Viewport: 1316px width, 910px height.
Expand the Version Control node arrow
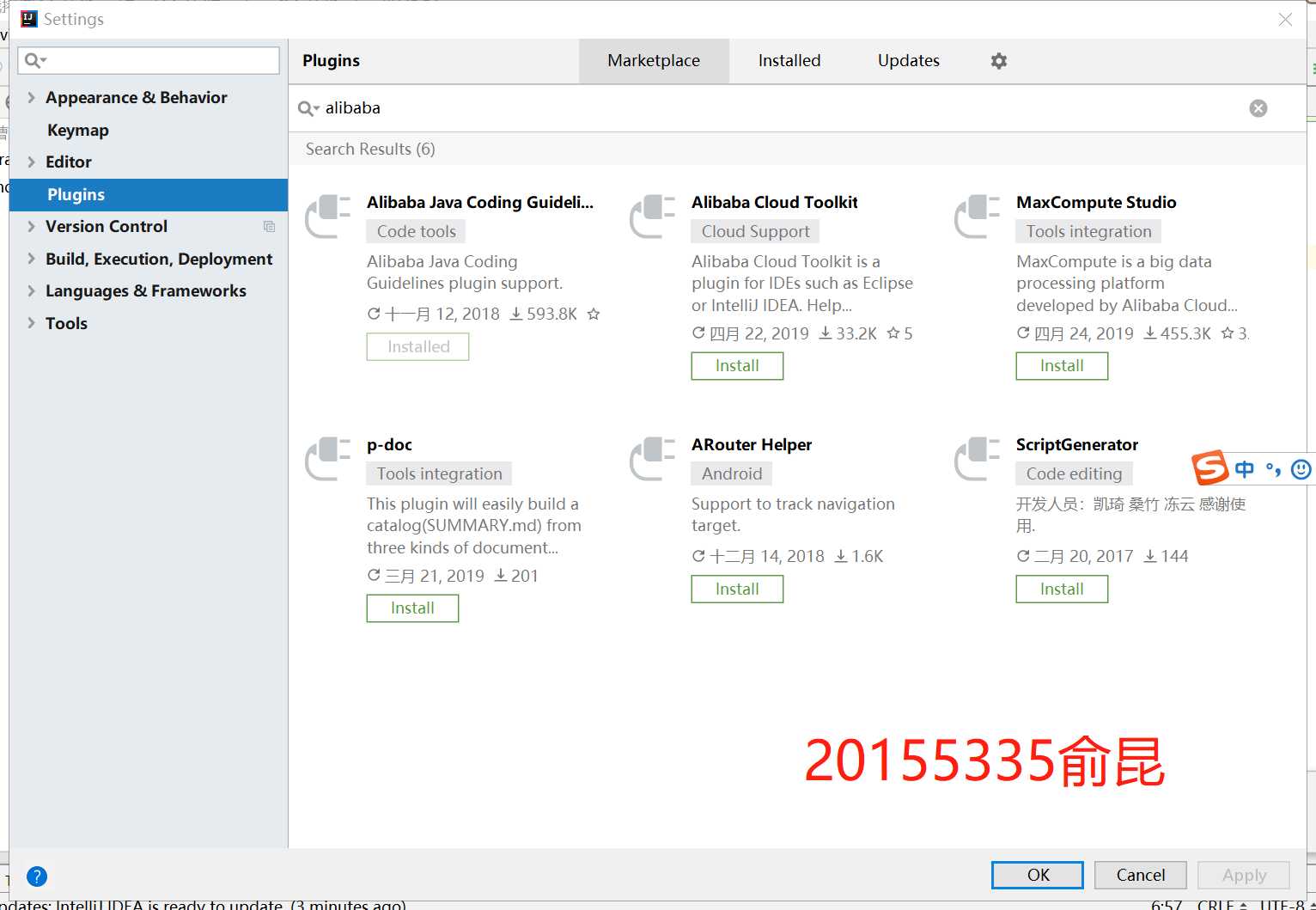pos(31,226)
